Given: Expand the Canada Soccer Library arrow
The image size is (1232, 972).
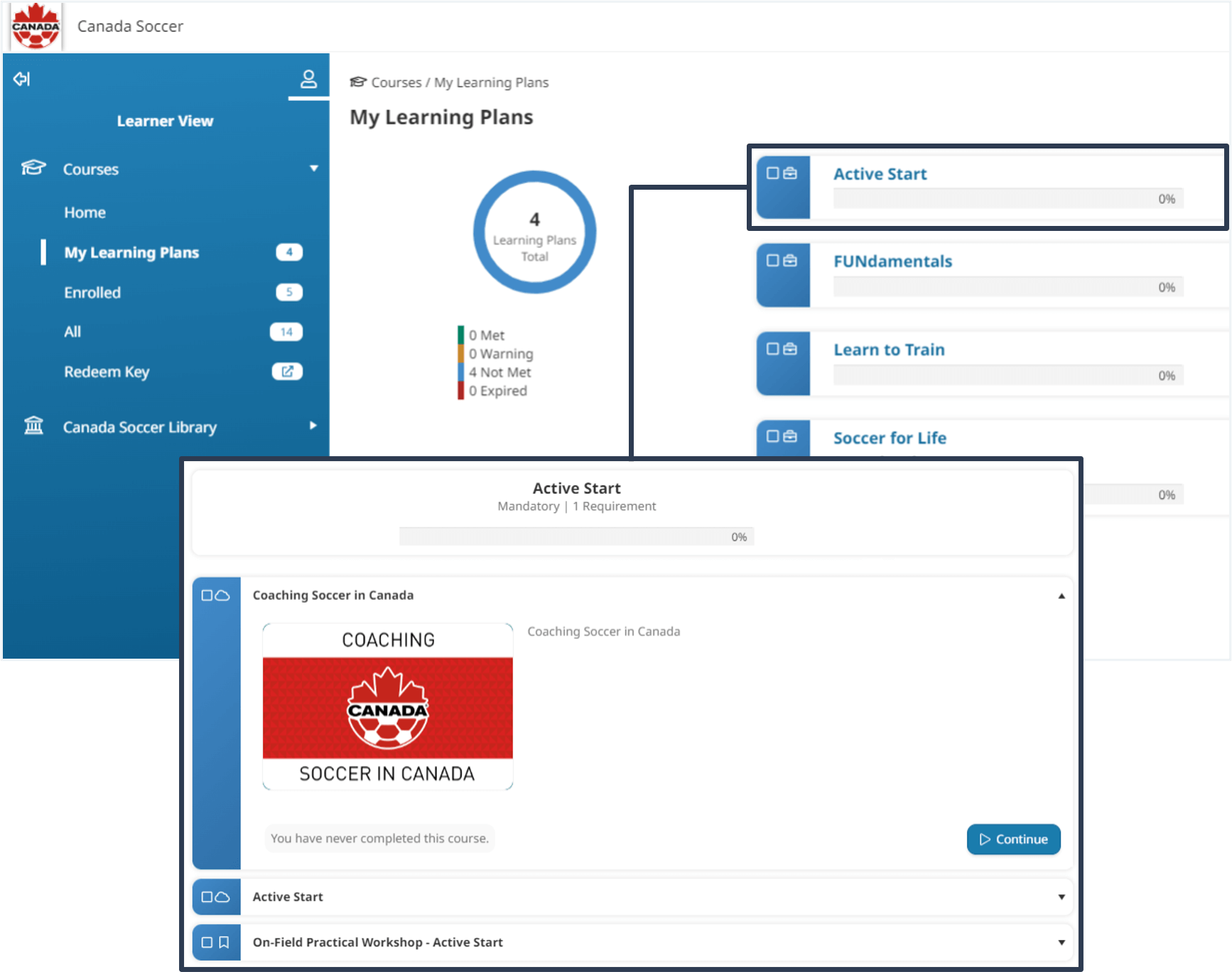Looking at the screenshot, I should pyautogui.click(x=313, y=426).
